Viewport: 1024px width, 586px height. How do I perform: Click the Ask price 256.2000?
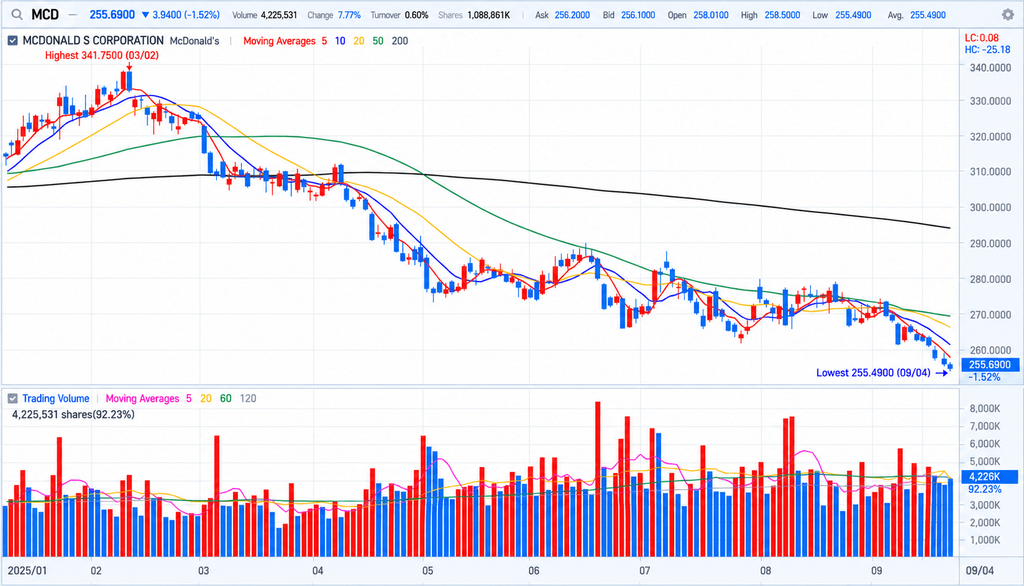point(572,14)
